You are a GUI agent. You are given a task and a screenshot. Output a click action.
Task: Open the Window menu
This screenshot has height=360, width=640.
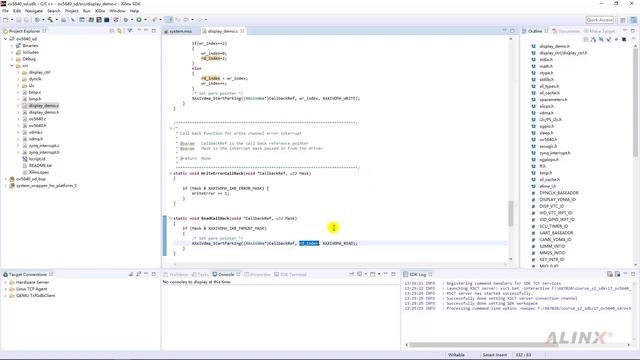pyautogui.click(x=118, y=11)
